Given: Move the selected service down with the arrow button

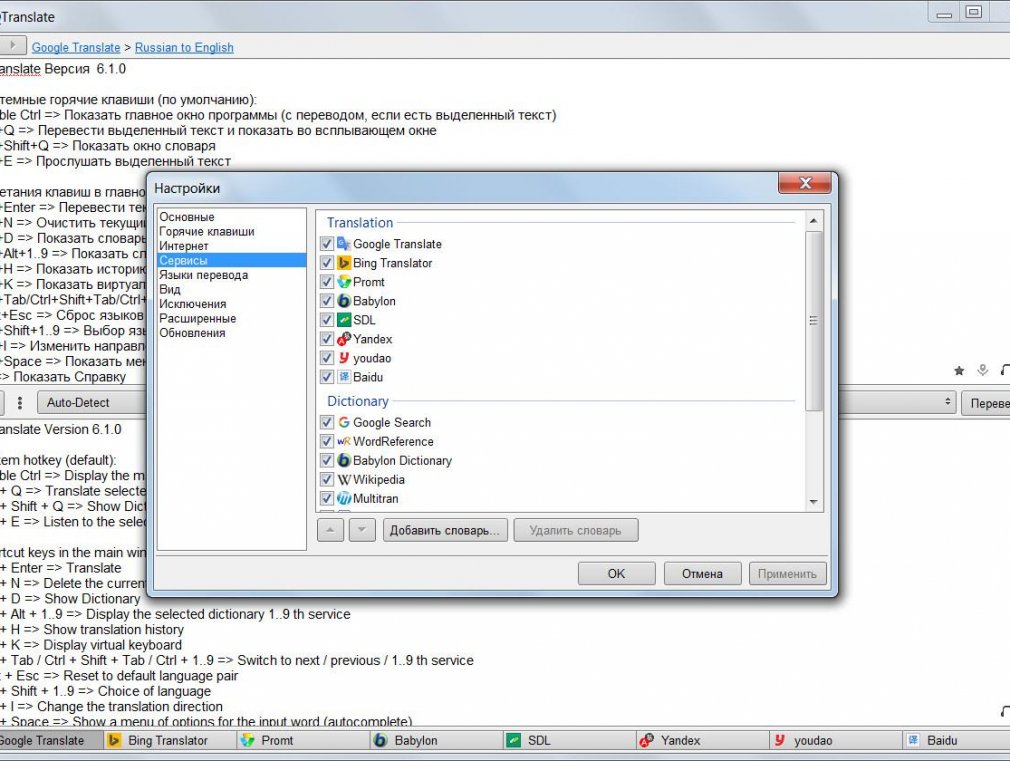Looking at the screenshot, I should [362, 530].
